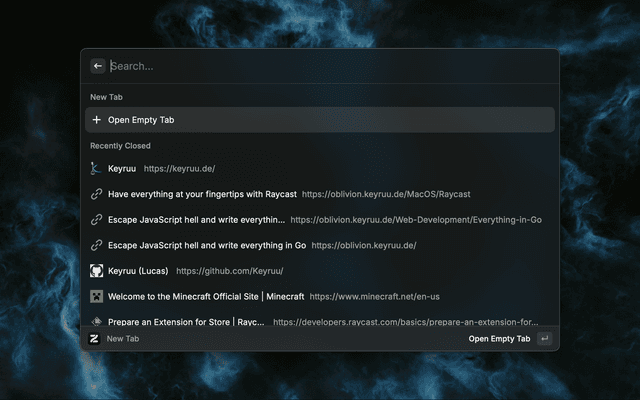Reopen 'Escape JavaScript hell and write everything in Go'

click(206, 245)
